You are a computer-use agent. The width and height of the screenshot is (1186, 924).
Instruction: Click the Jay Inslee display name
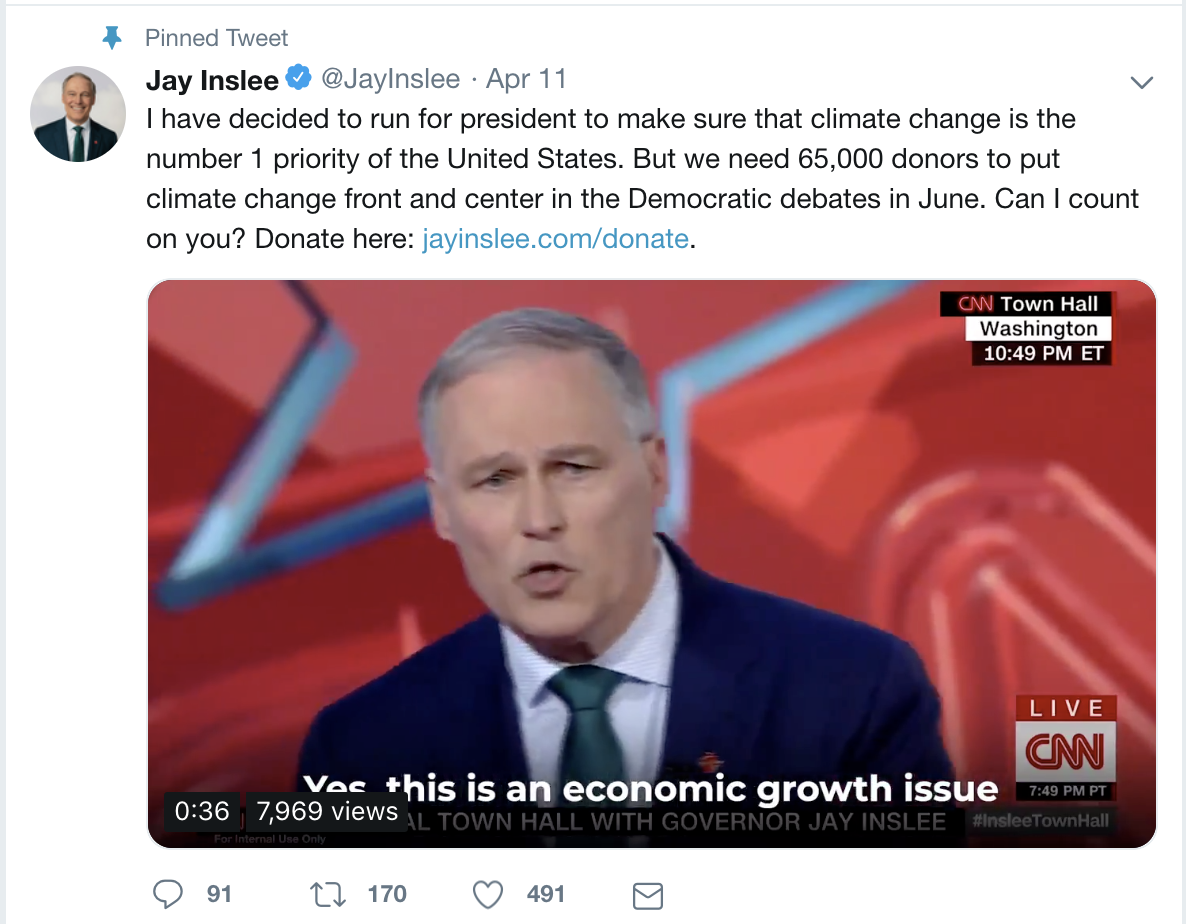click(212, 79)
